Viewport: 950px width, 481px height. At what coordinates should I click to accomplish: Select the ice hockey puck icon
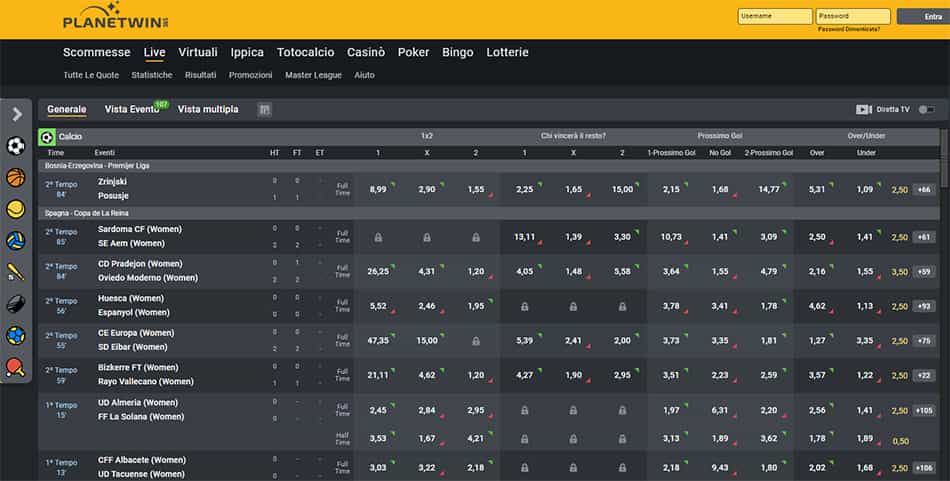(16, 304)
